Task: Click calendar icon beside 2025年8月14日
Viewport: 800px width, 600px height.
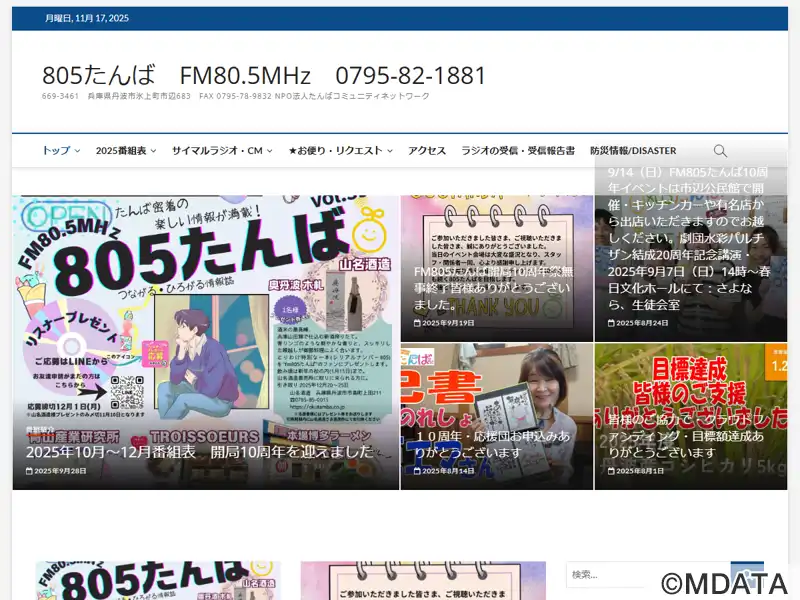Action: click(417, 471)
